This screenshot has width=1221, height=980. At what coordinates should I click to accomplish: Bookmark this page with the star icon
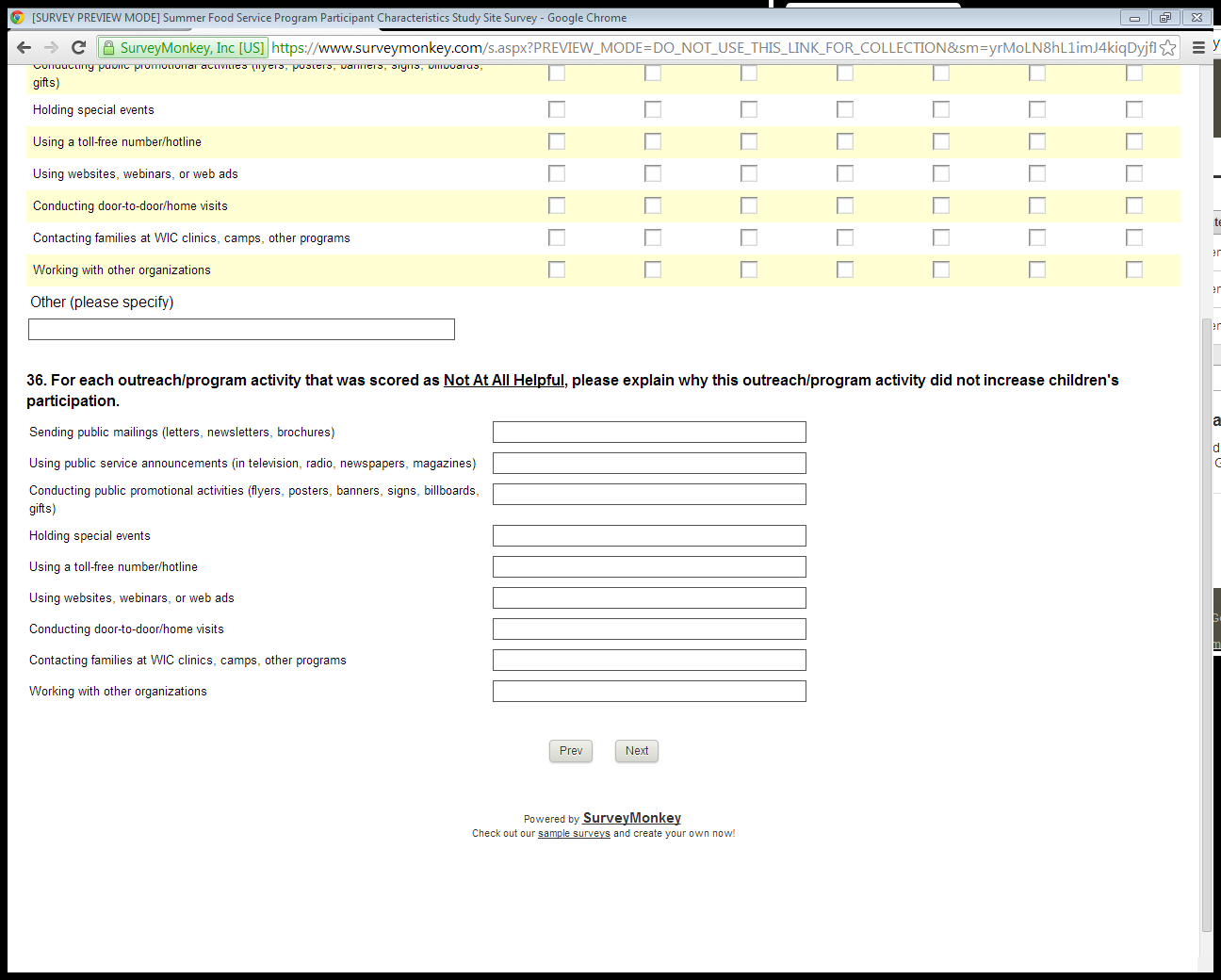coord(1168,48)
